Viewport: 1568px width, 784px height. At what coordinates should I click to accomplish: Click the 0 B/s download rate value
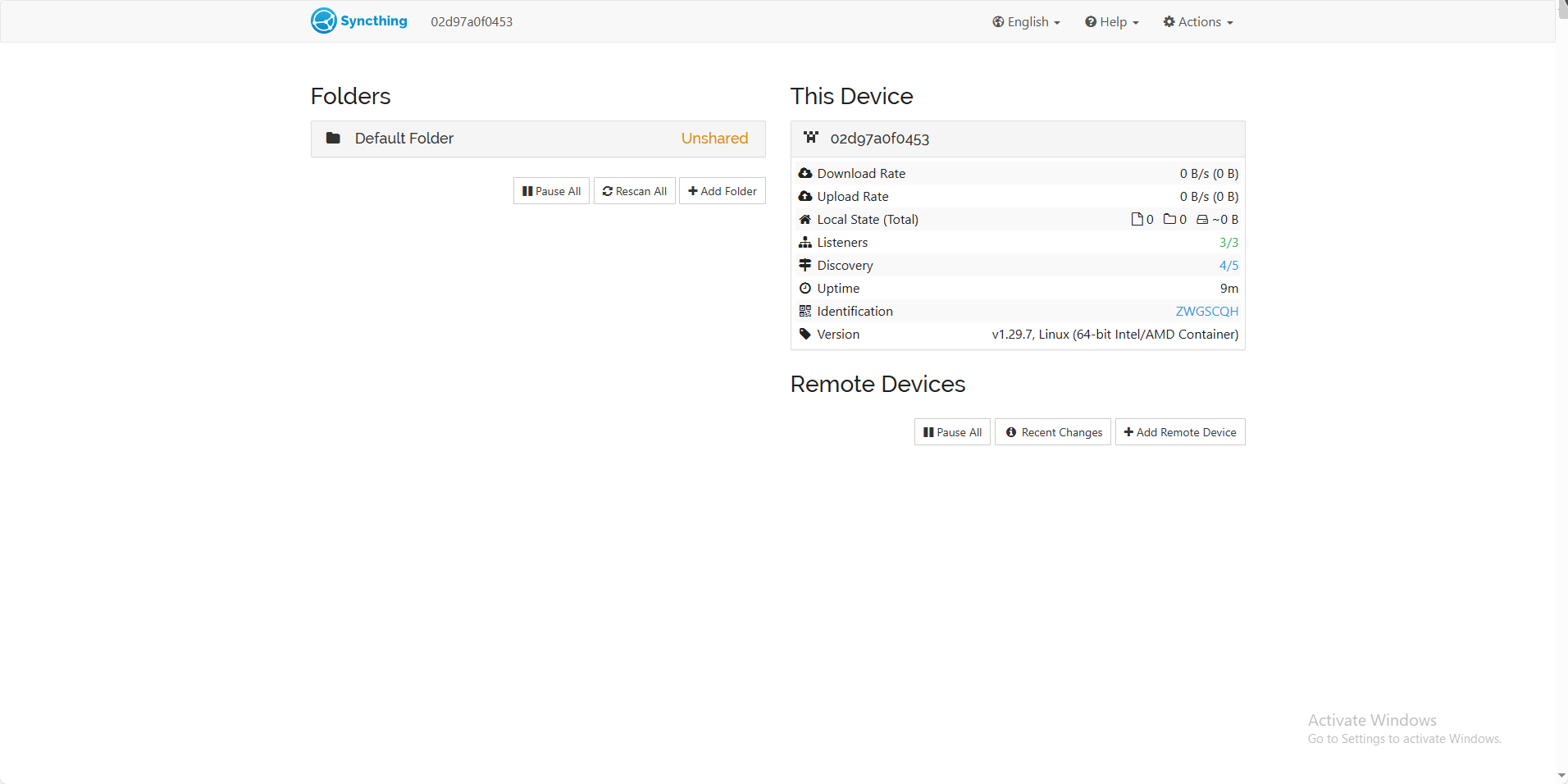1209,173
